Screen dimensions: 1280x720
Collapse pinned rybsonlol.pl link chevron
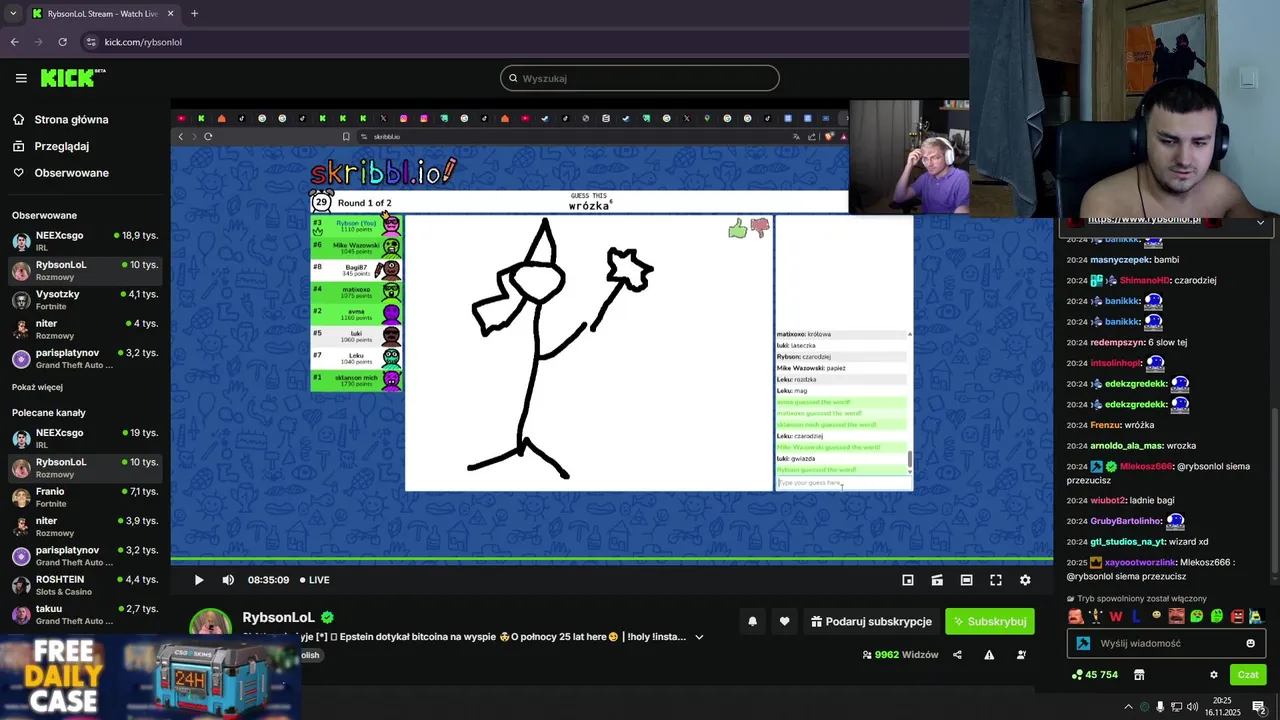[1260, 222]
